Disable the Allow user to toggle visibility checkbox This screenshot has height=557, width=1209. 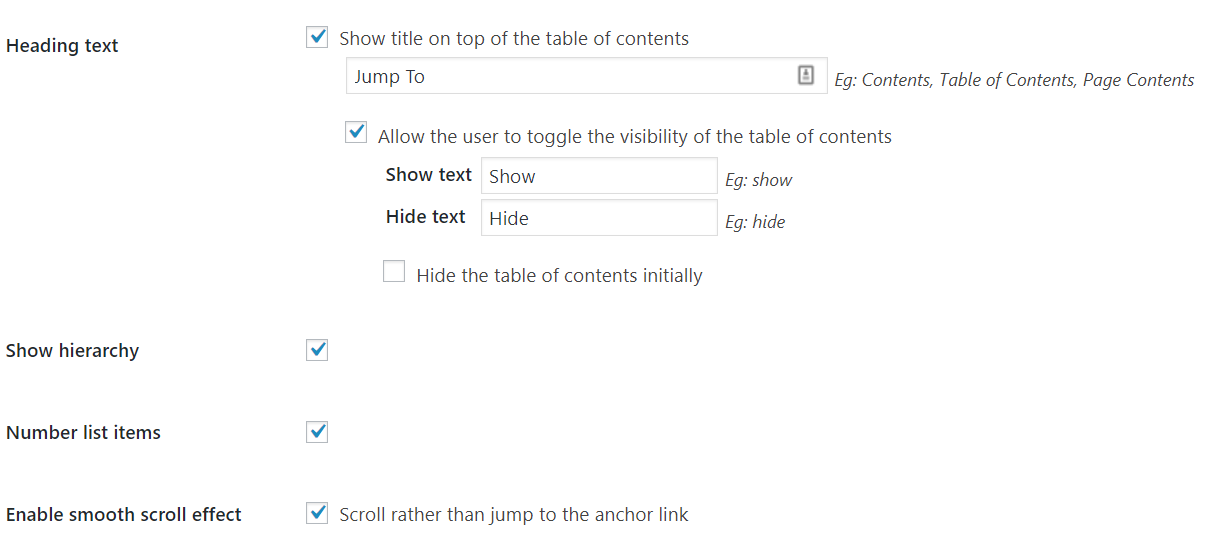coord(356,133)
